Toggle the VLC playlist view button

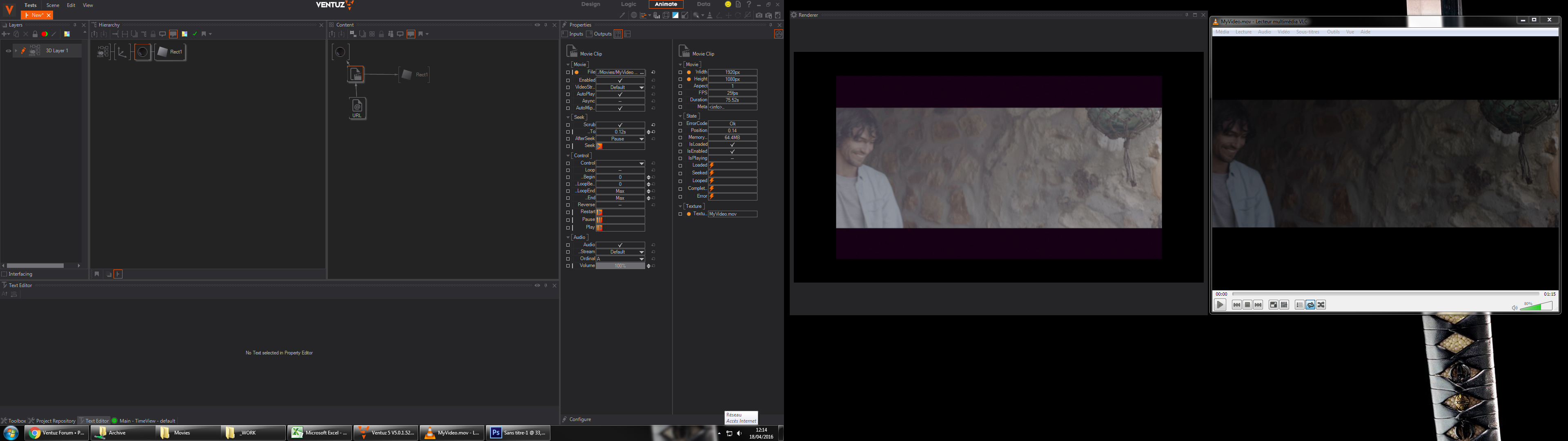pos(1299,305)
